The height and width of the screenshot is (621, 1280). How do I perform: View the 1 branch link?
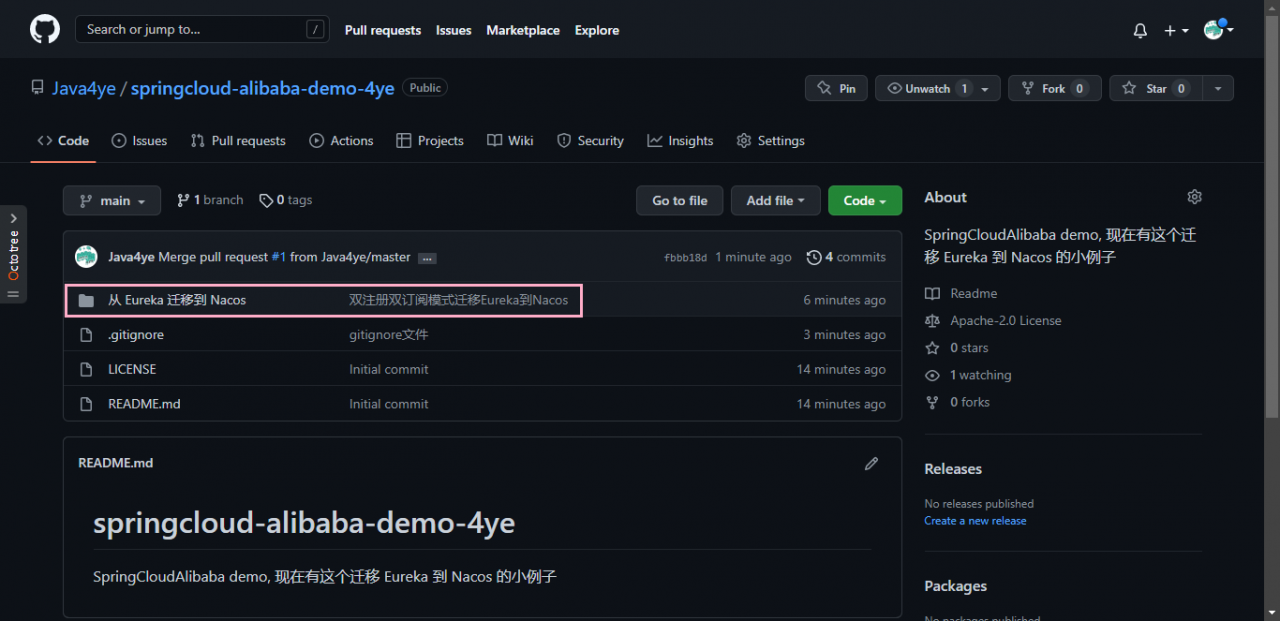(210, 200)
